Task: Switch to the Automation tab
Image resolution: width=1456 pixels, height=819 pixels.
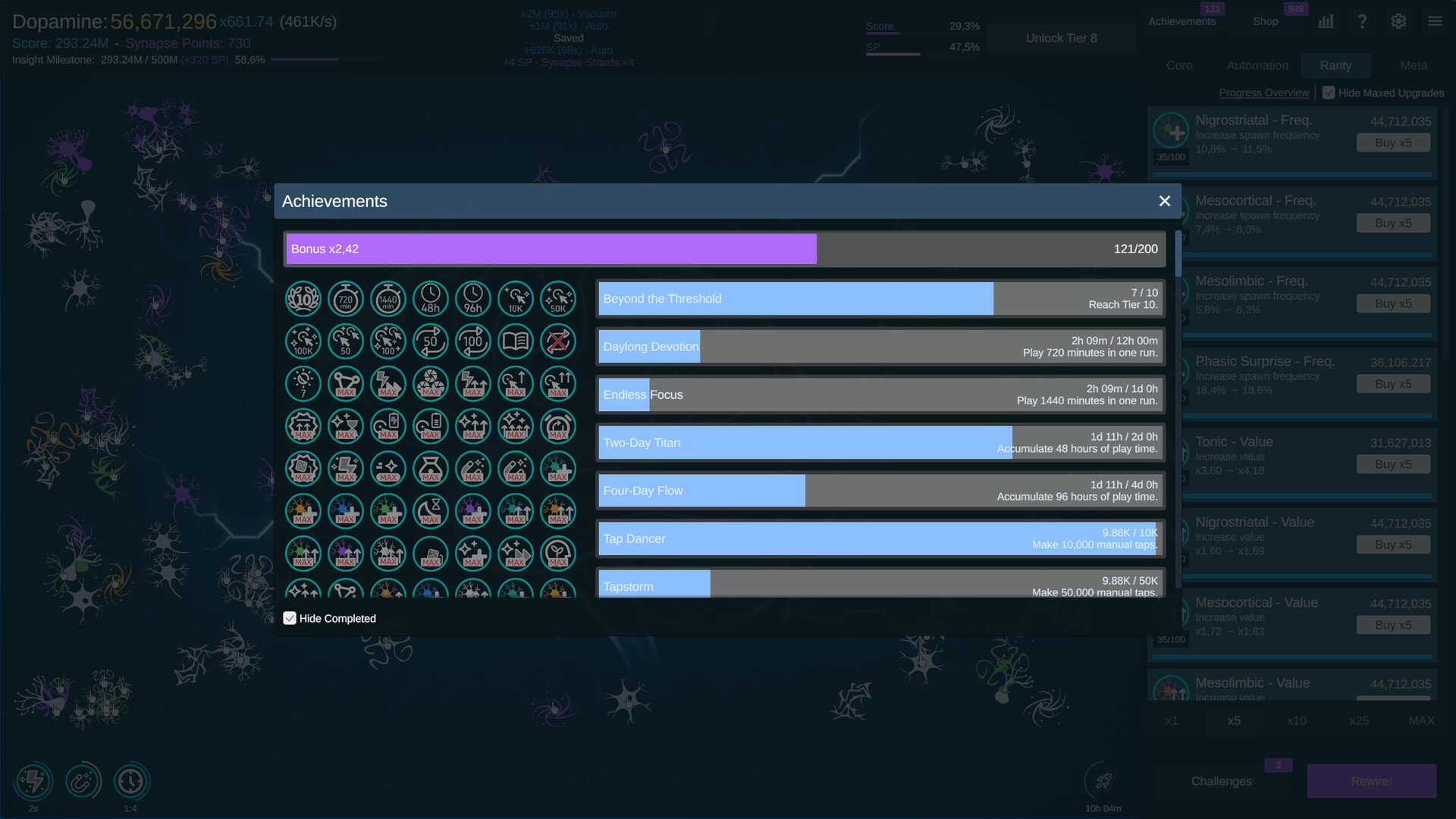Action: (1257, 65)
